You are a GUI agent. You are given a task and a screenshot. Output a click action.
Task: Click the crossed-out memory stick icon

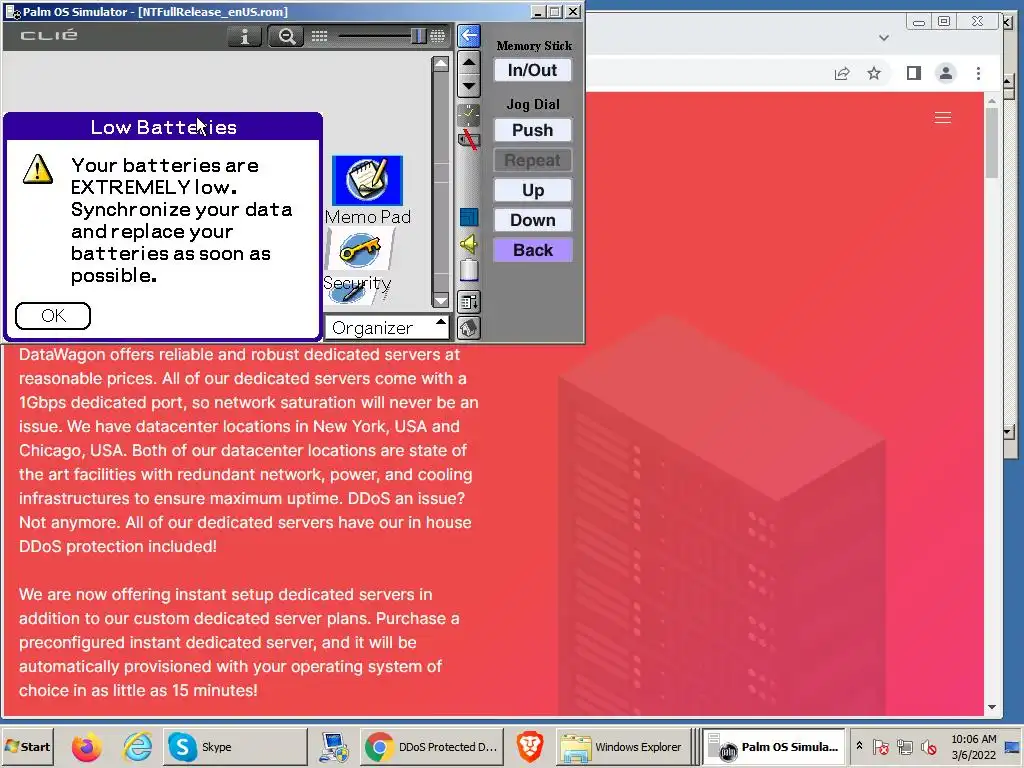coord(469,139)
